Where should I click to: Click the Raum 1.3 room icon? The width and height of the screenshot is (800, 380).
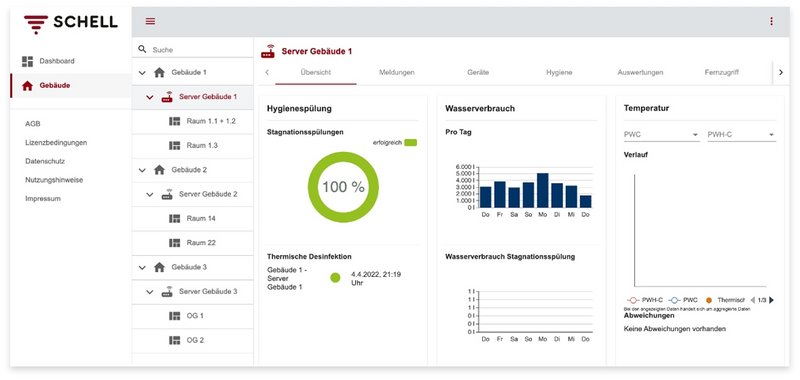tap(174, 145)
